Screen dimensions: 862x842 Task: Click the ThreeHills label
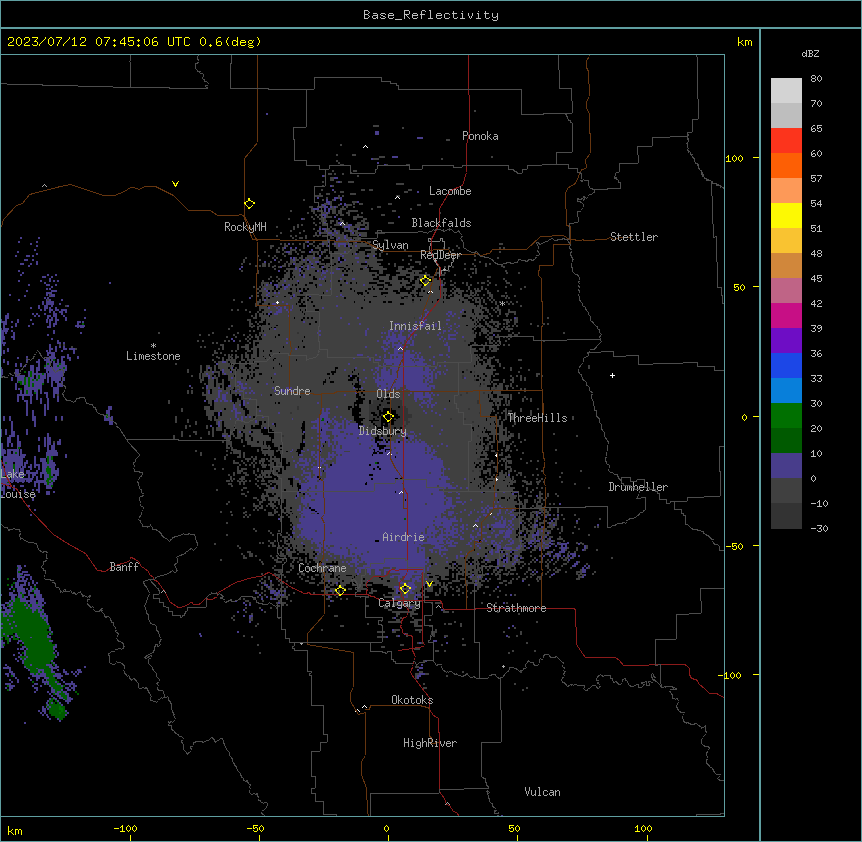coord(537,418)
